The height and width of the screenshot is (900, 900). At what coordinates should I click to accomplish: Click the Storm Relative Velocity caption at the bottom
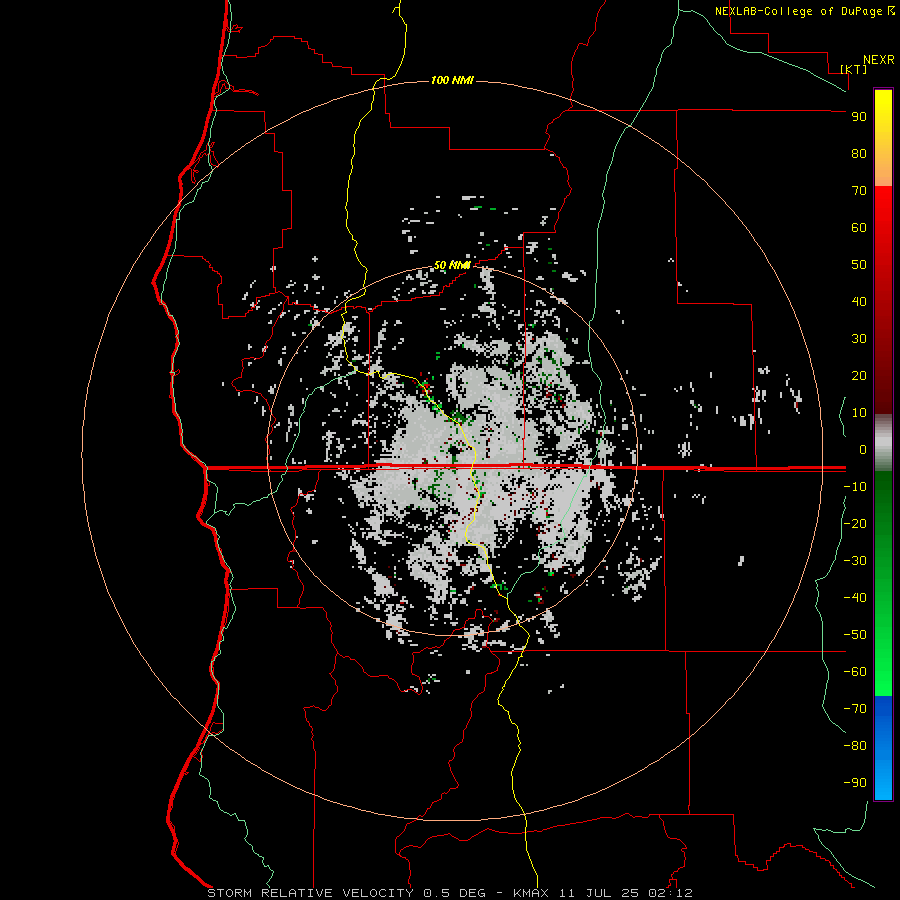(x=450, y=893)
